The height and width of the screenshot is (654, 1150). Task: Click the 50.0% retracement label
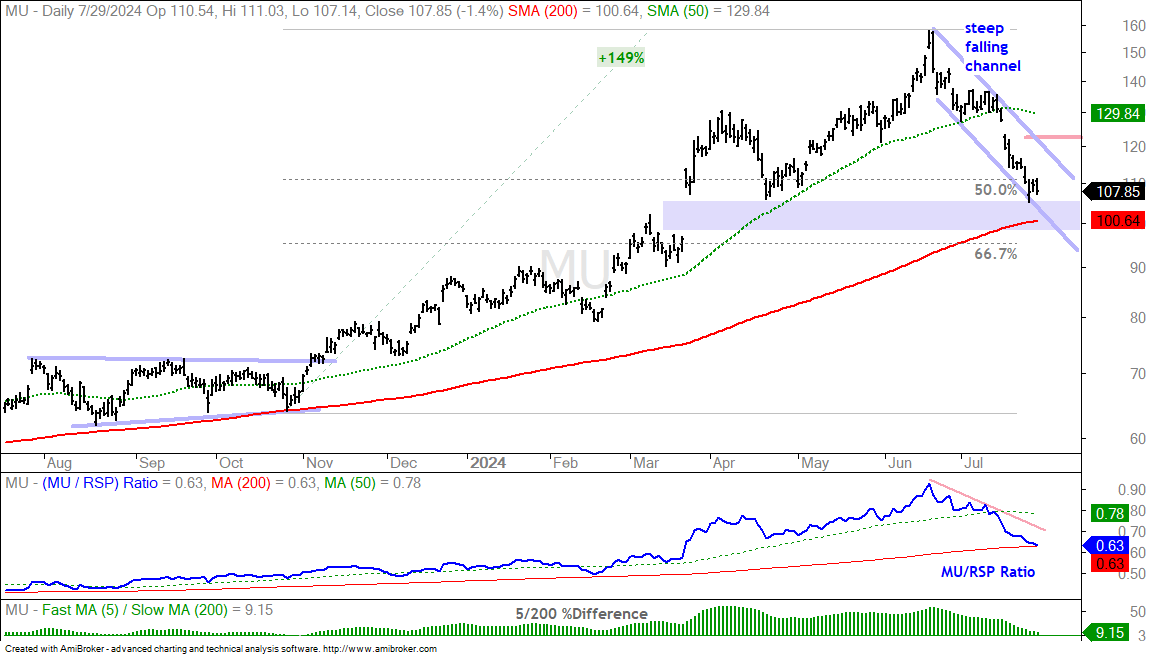pyautogui.click(x=995, y=190)
